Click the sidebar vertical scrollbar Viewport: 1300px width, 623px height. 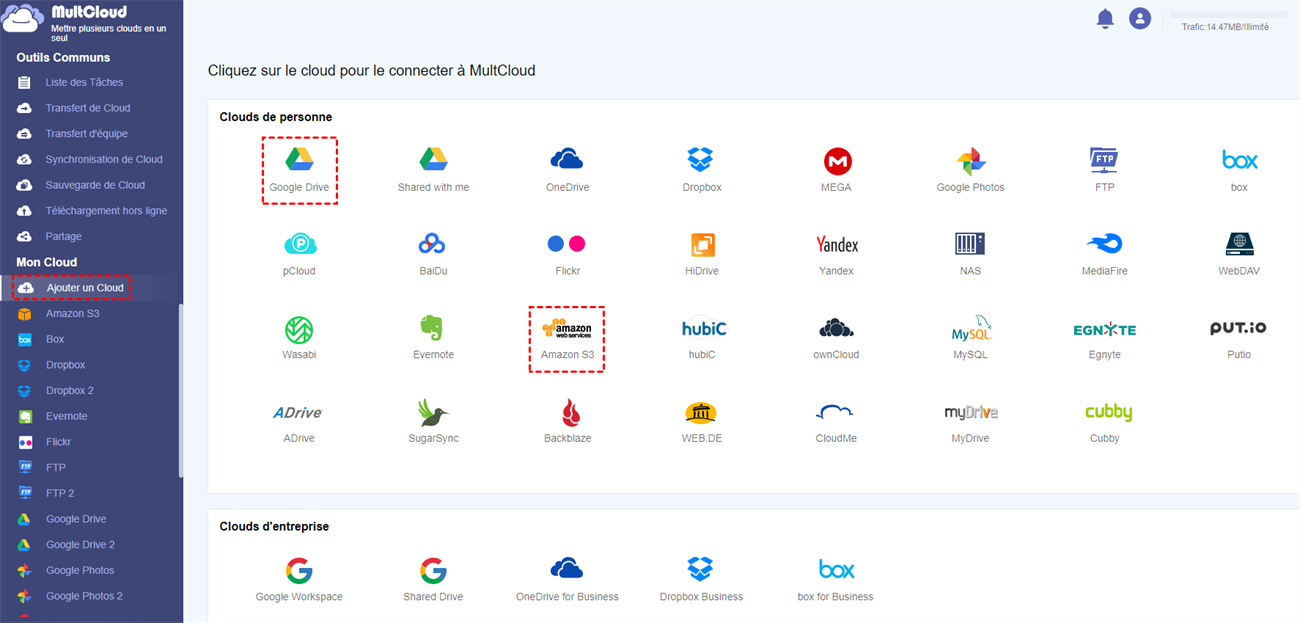pos(181,390)
